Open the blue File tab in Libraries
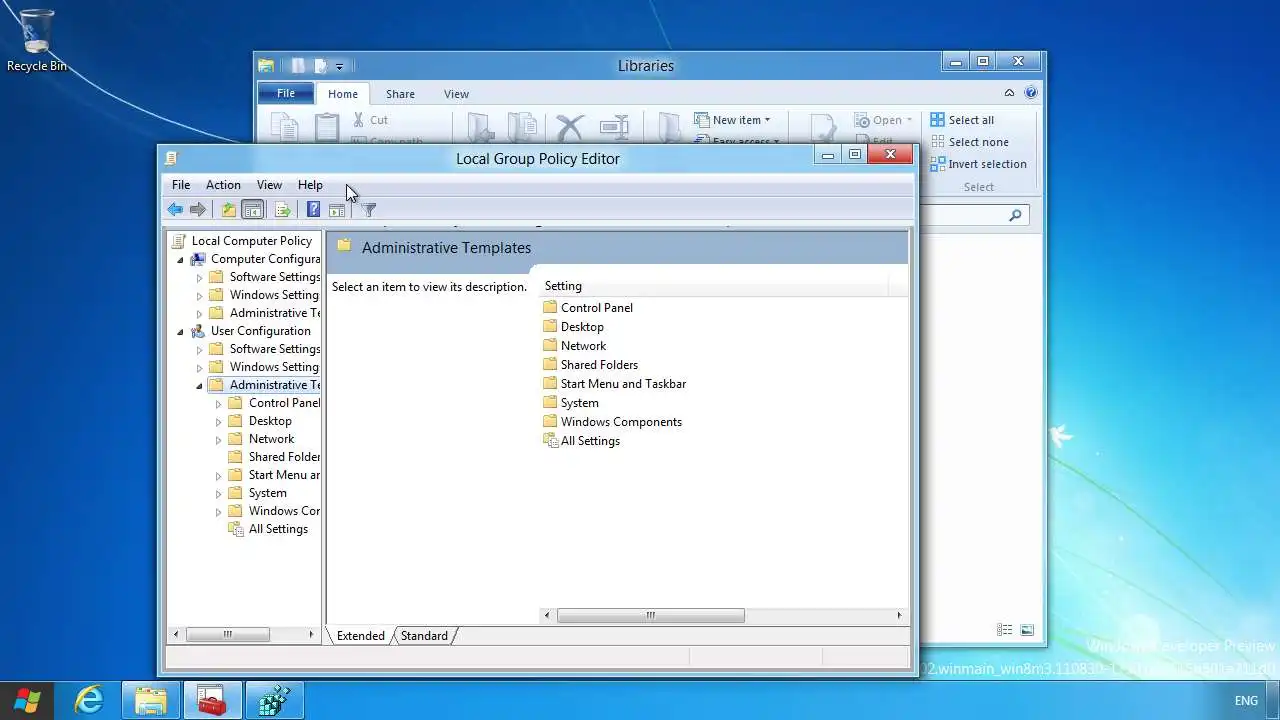This screenshot has width=1280, height=720. (x=286, y=94)
